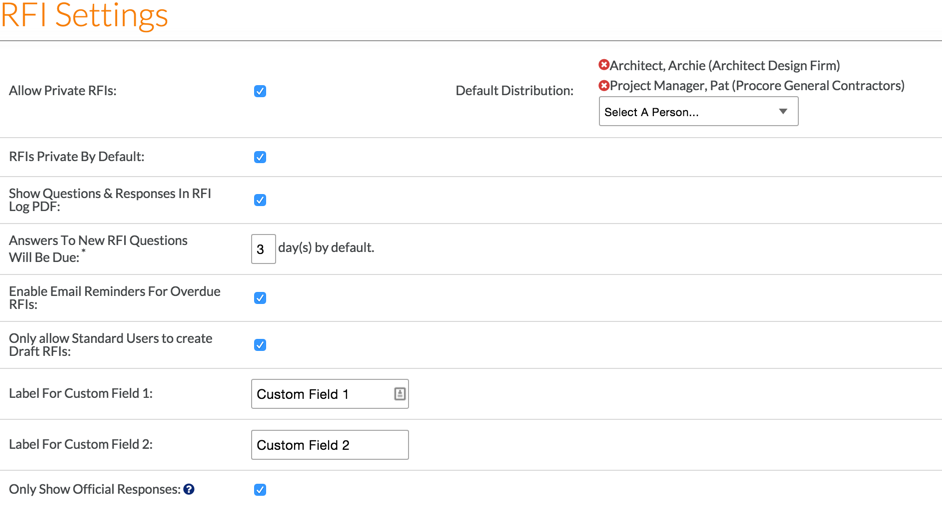Toggle Allow Private RFIs checkbox
The image size is (942, 508).
pos(260,91)
